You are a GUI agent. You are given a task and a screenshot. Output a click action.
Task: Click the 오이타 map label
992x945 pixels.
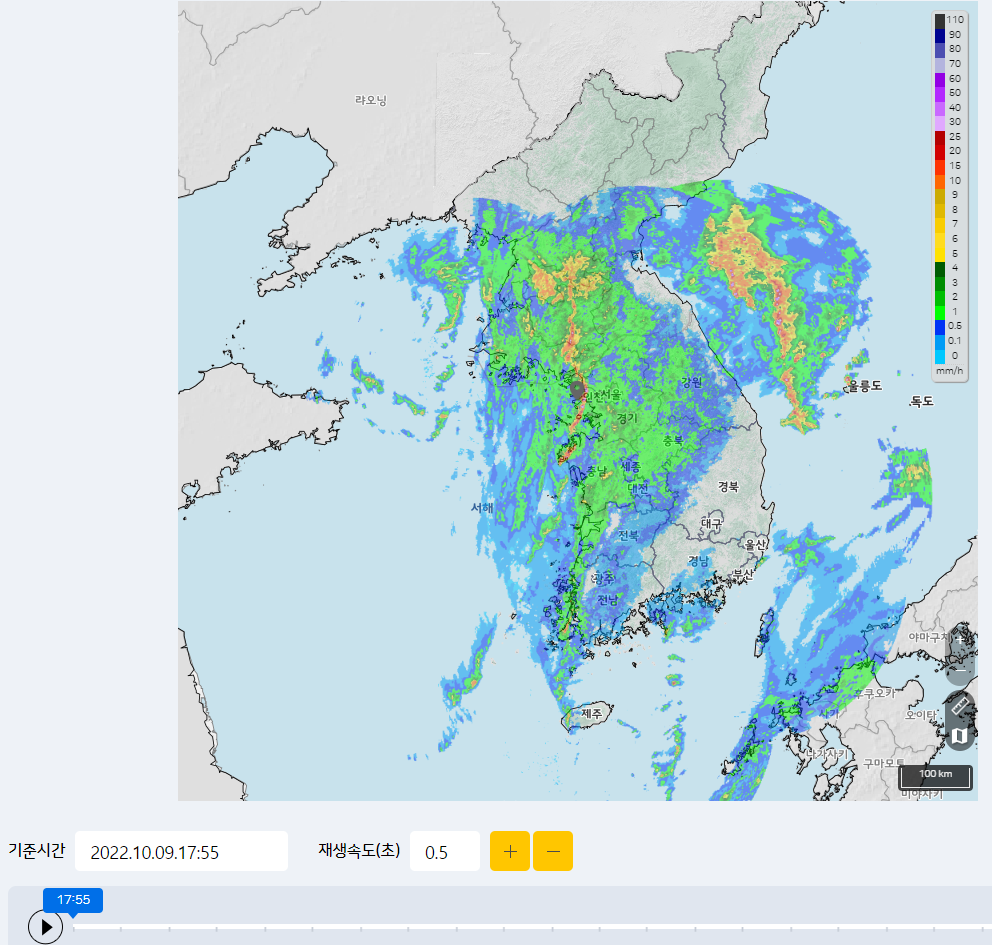(x=921, y=715)
